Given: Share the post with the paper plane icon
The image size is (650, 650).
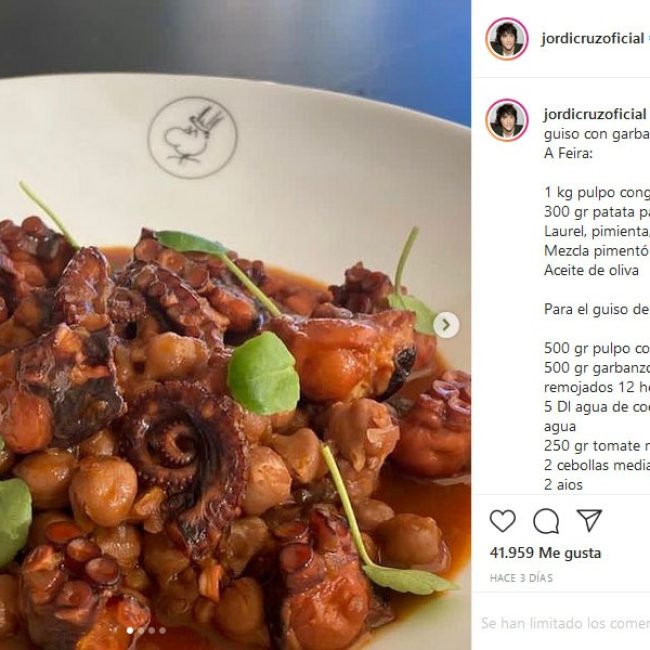Looking at the screenshot, I should click(589, 520).
